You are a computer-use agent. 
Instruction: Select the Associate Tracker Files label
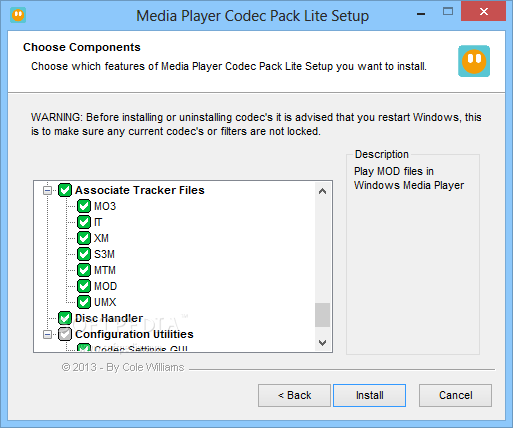click(140, 190)
